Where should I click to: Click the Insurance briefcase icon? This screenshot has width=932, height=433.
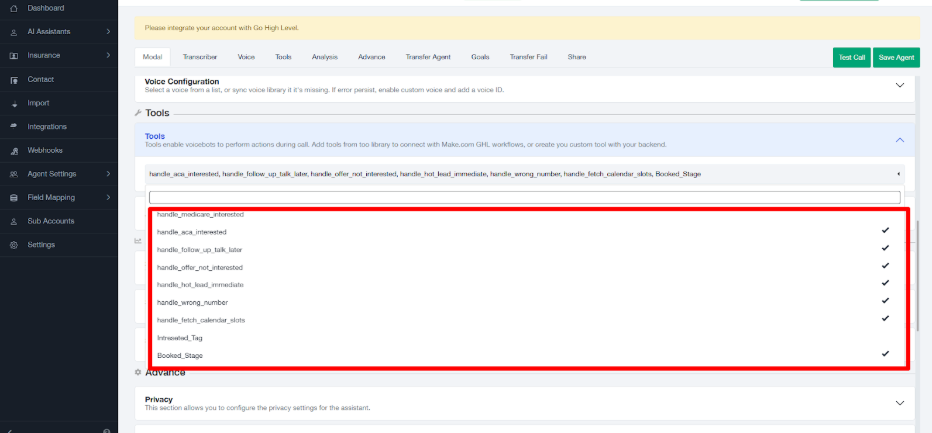click(x=14, y=56)
